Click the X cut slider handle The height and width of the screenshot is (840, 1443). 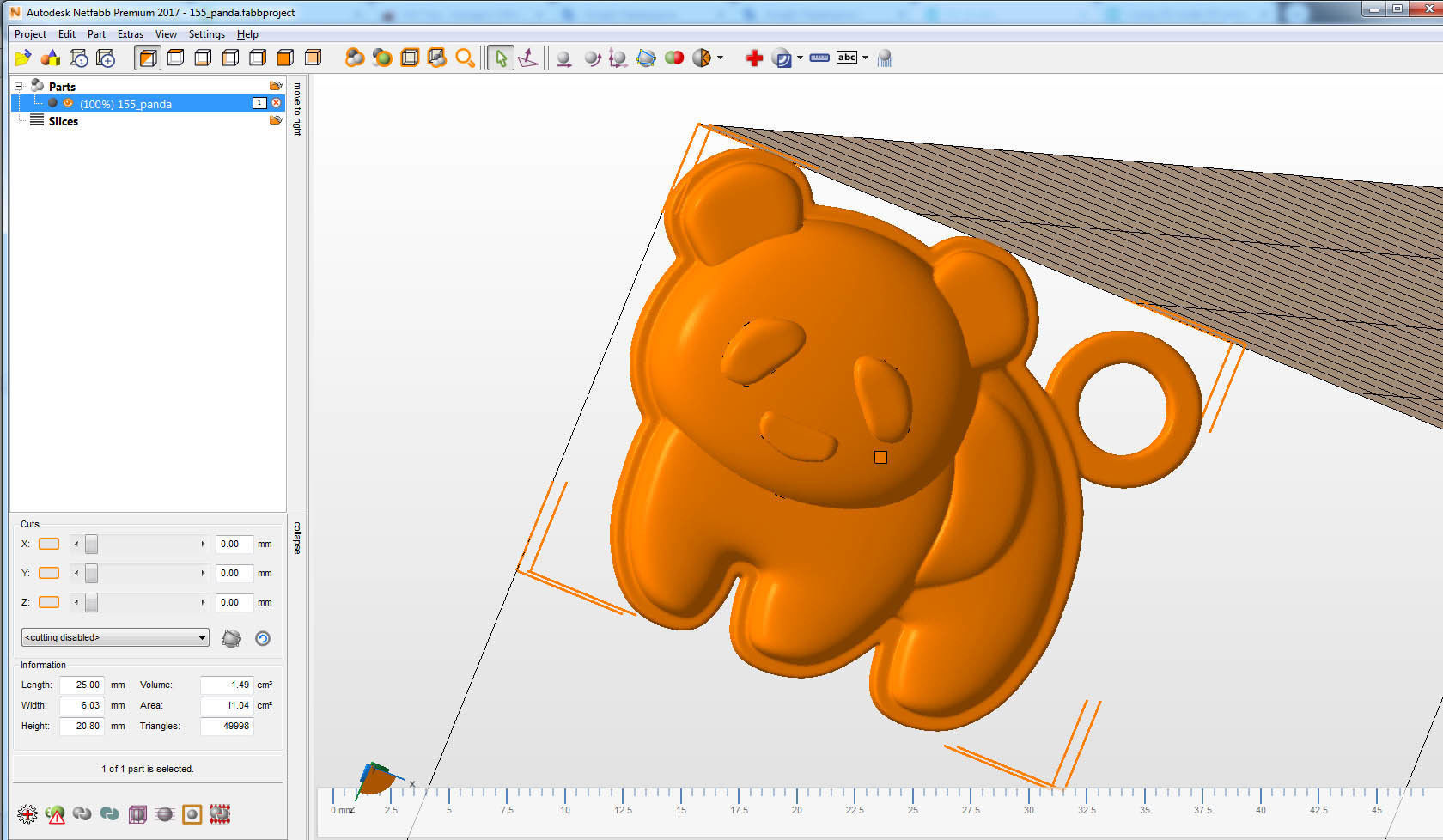tap(91, 544)
